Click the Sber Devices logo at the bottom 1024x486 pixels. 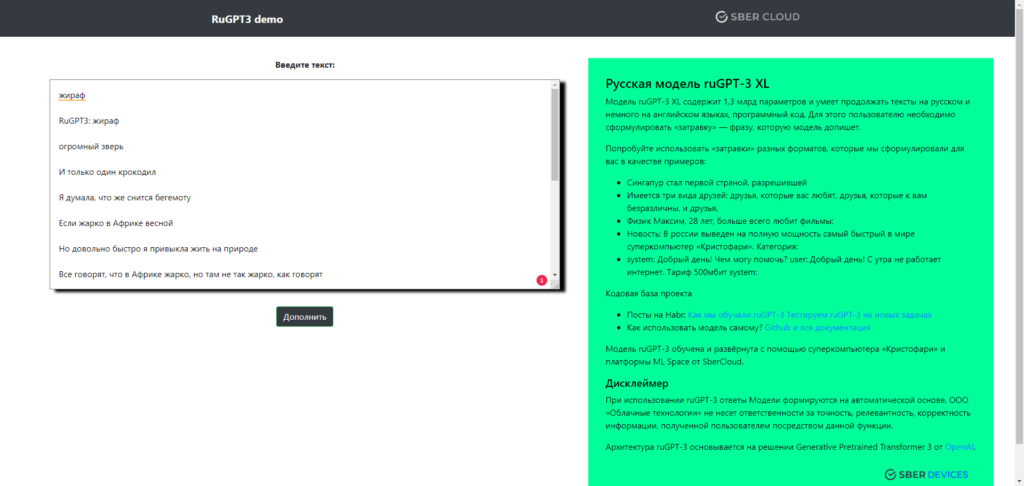pos(926,474)
